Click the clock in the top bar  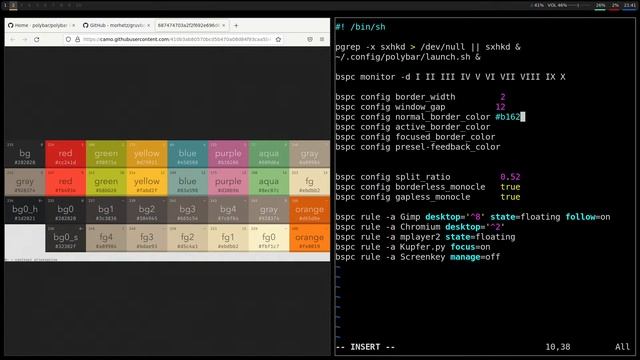point(629,5)
